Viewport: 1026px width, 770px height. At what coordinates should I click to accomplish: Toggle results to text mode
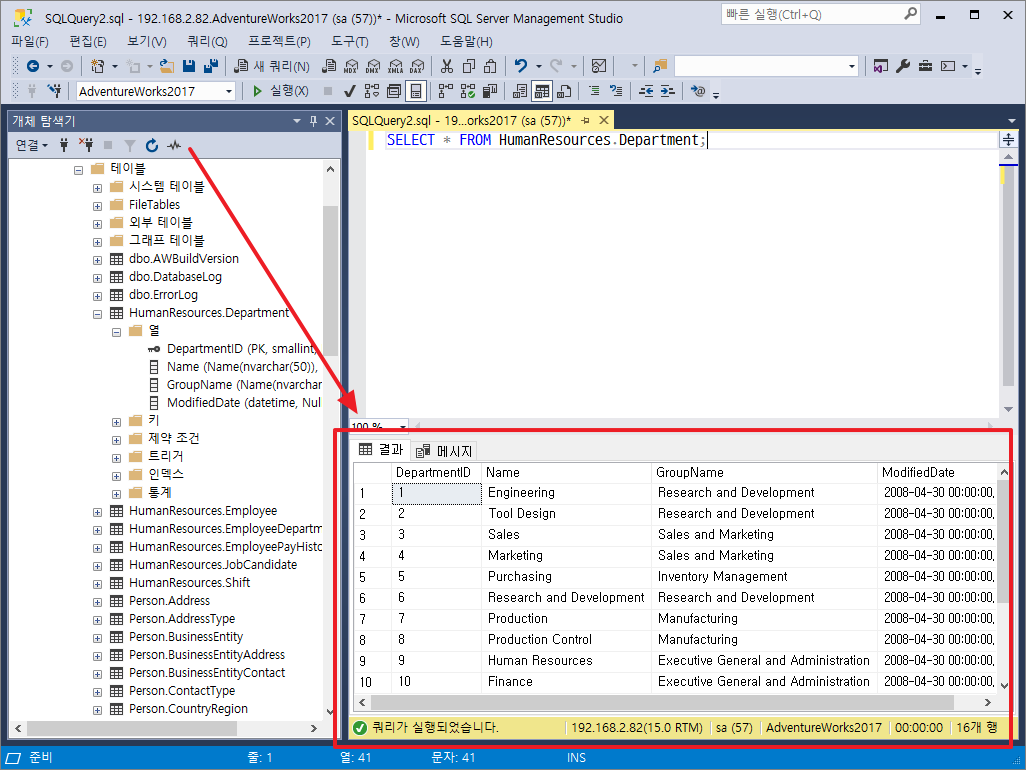coord(520,91)
